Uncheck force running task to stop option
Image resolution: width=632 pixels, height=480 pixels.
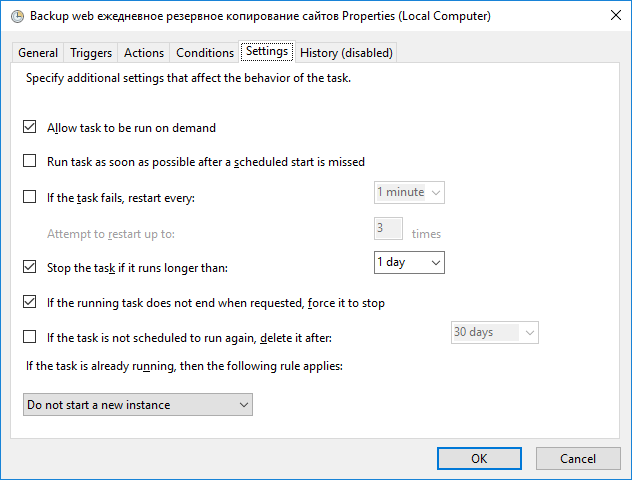29,302
